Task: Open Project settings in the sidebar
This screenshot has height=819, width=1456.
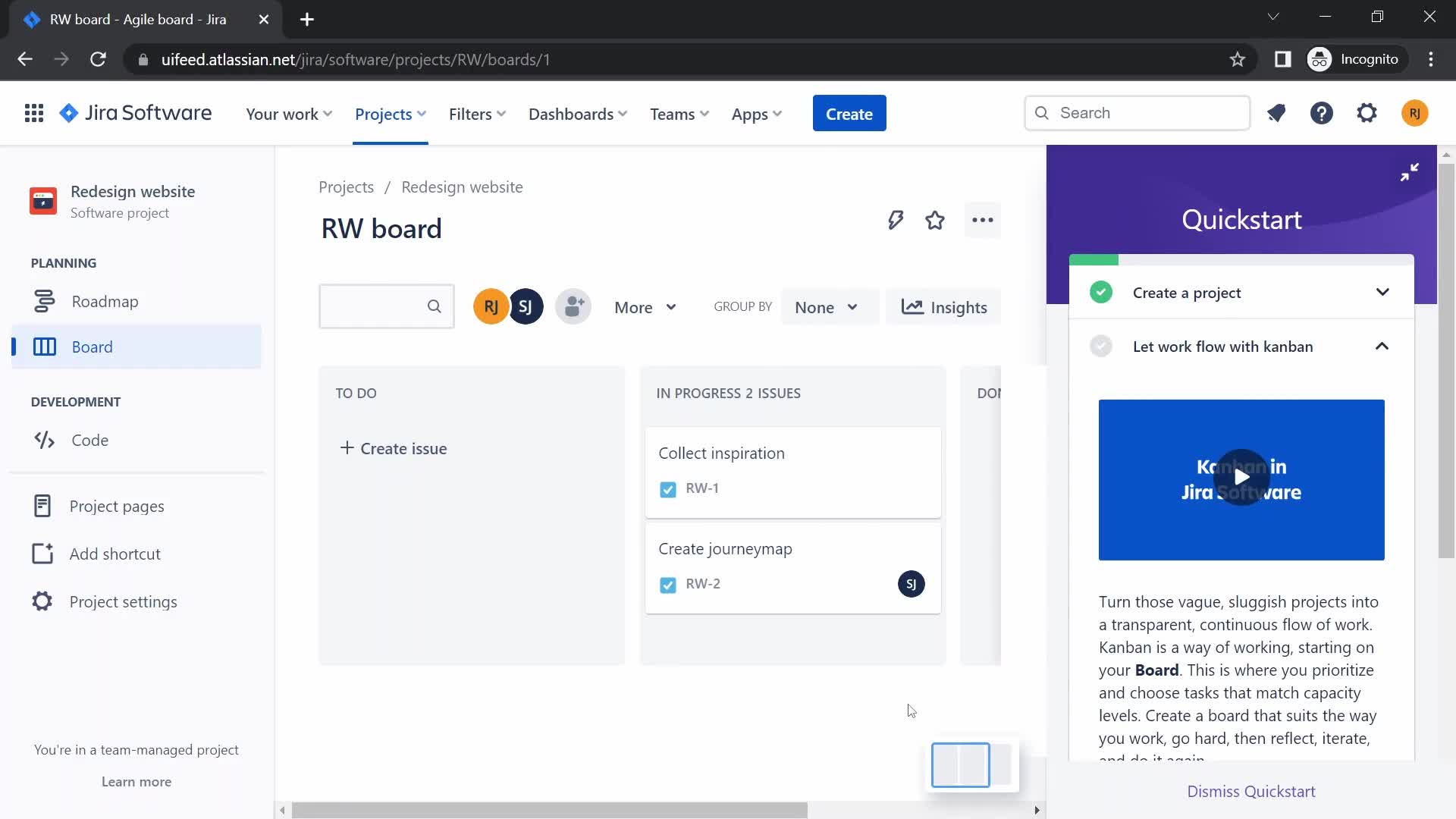Action: coord(136,601)
